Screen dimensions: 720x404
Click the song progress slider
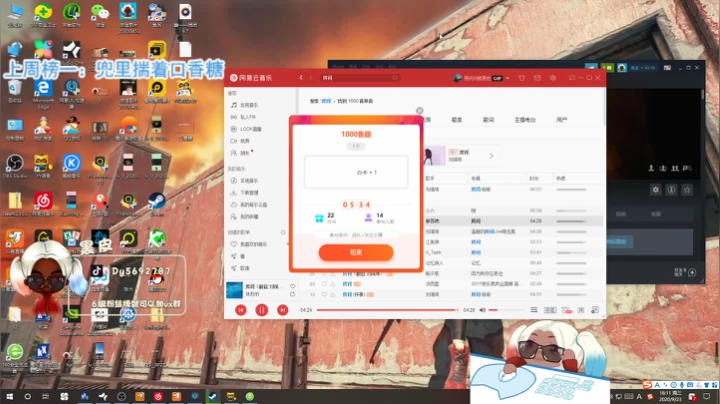pos(387,310)
